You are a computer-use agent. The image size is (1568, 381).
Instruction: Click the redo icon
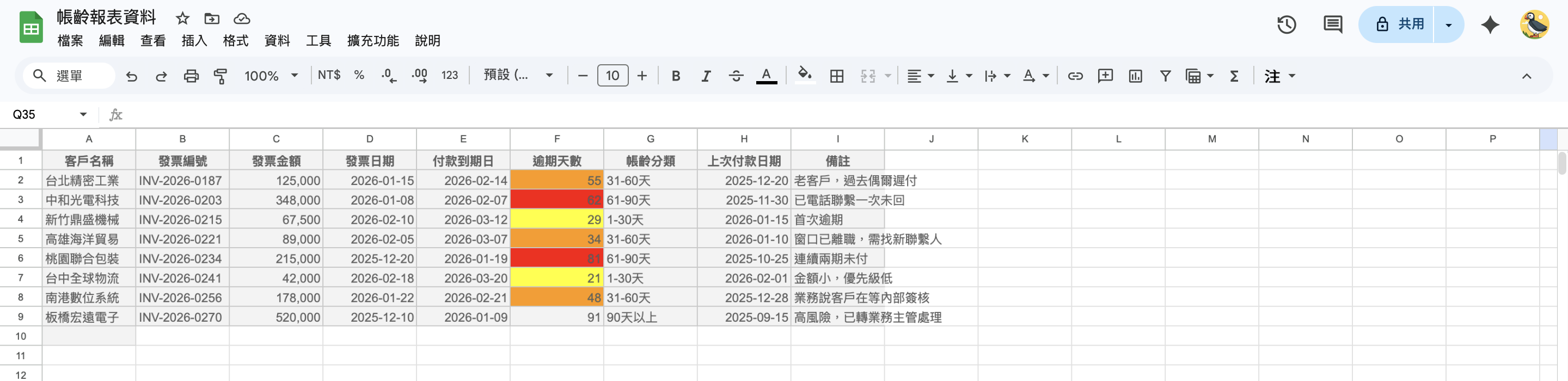click(161, 76)
